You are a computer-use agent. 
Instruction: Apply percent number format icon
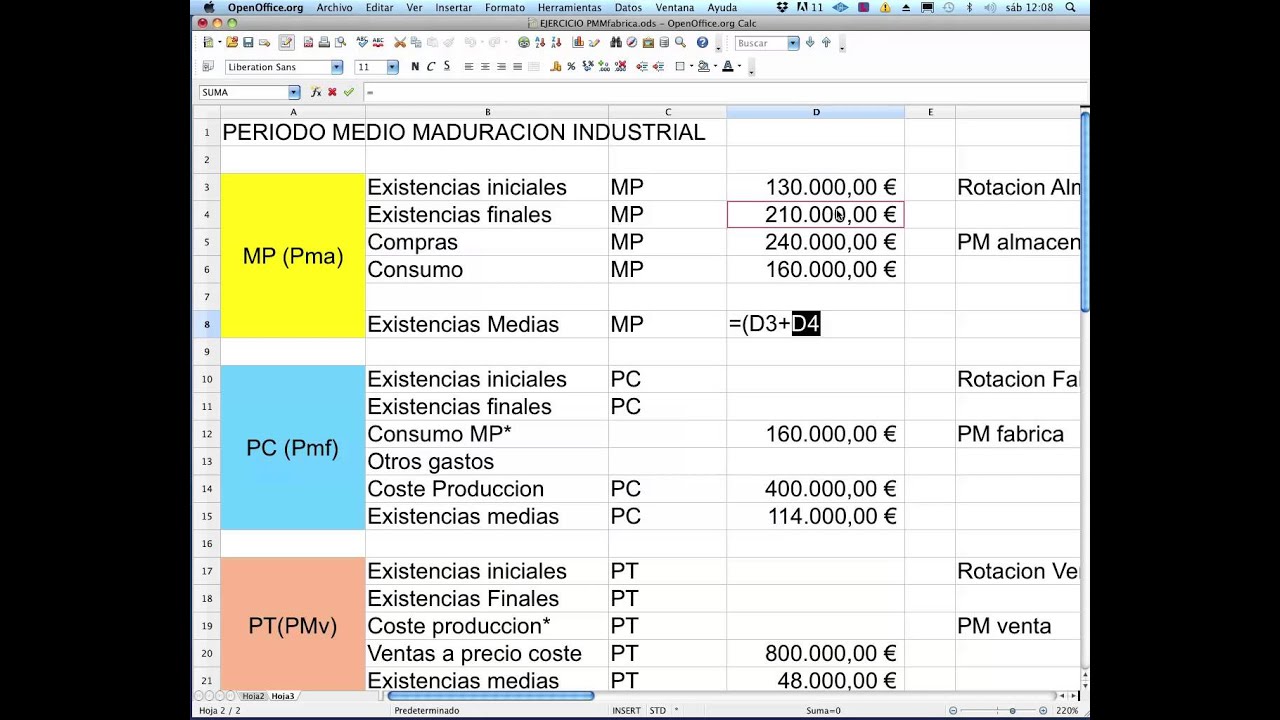[x=571, y=66]
